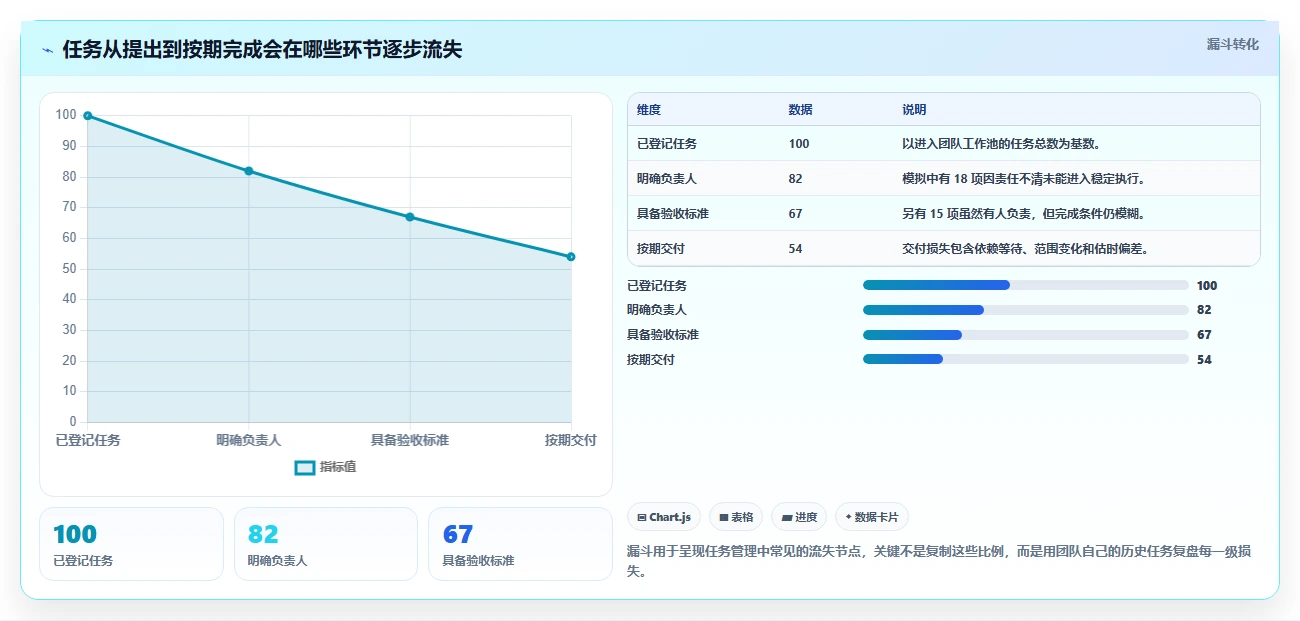
Task: Click the x-axis label 具备验收标准 on the chart
Action: pos(410,440)
